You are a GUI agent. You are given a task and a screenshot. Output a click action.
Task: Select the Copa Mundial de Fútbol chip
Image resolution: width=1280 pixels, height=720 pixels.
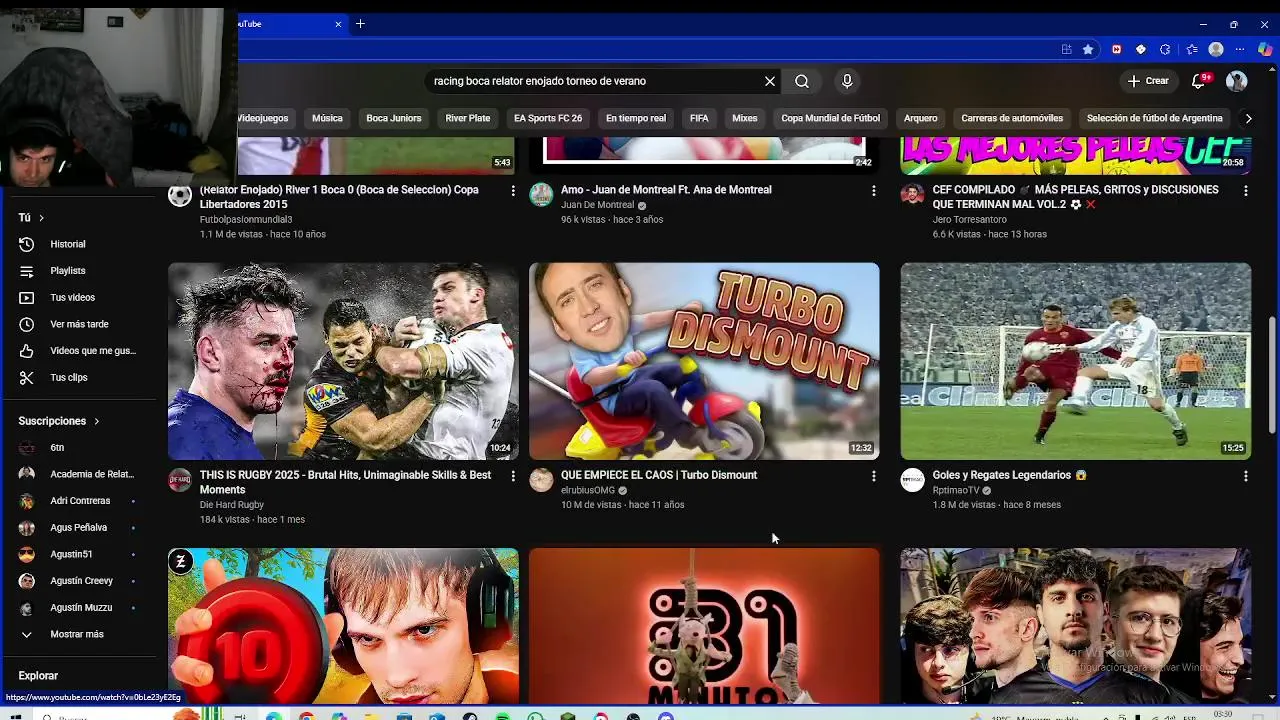(x=831, y=118)
